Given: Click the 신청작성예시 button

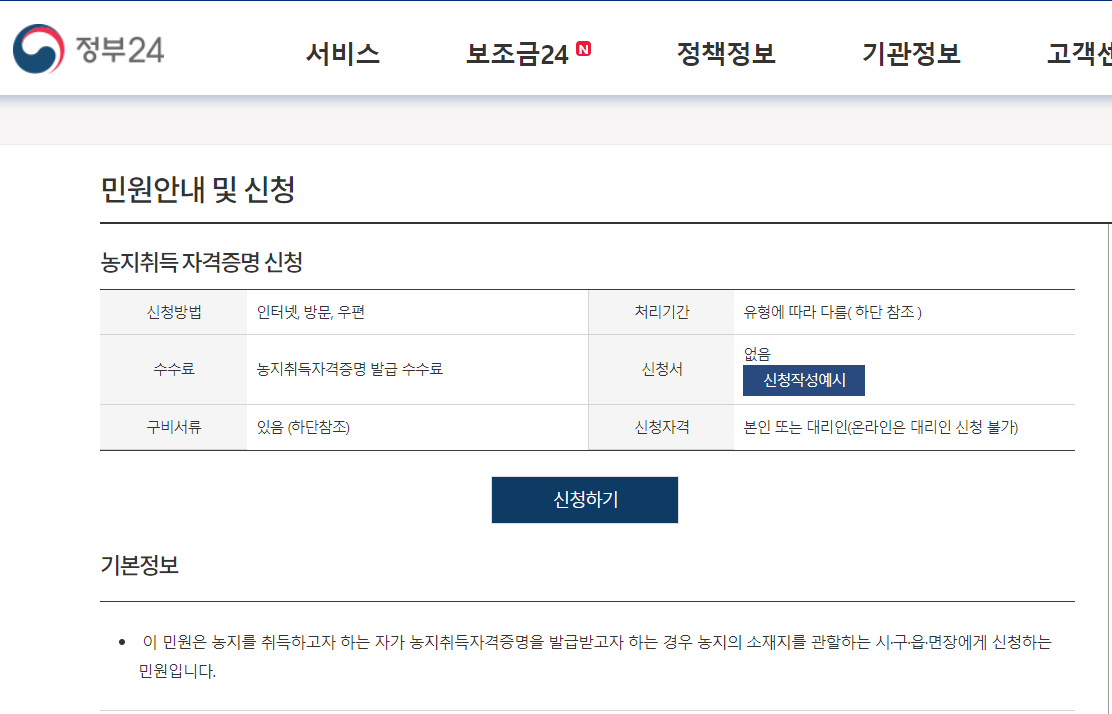Looking at the screenshot, I should pyautogui.click(x=804, y=381).
